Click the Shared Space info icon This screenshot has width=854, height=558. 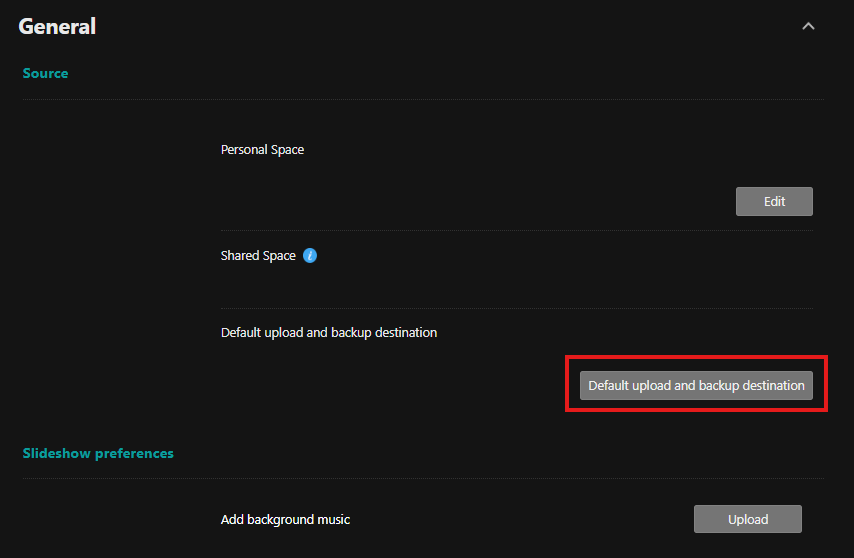(x=310, y=256)
